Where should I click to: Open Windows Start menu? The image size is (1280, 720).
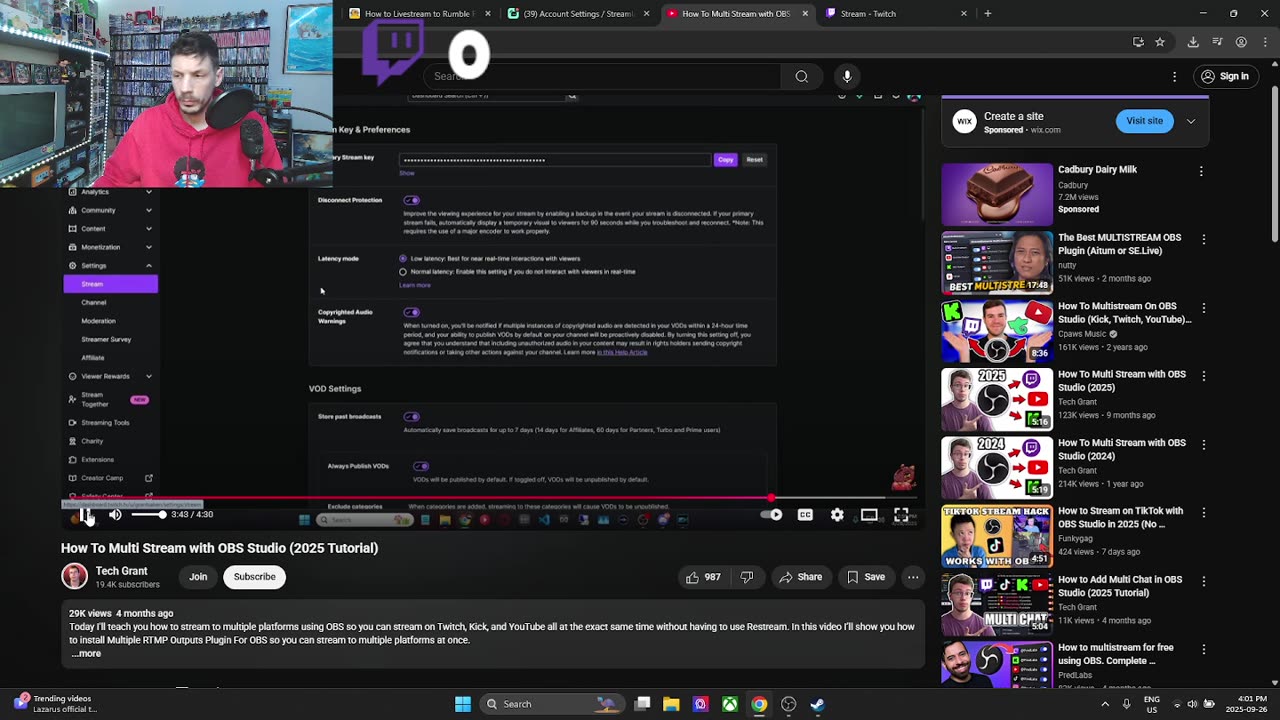pyautogui.click(x=463, y=704)
